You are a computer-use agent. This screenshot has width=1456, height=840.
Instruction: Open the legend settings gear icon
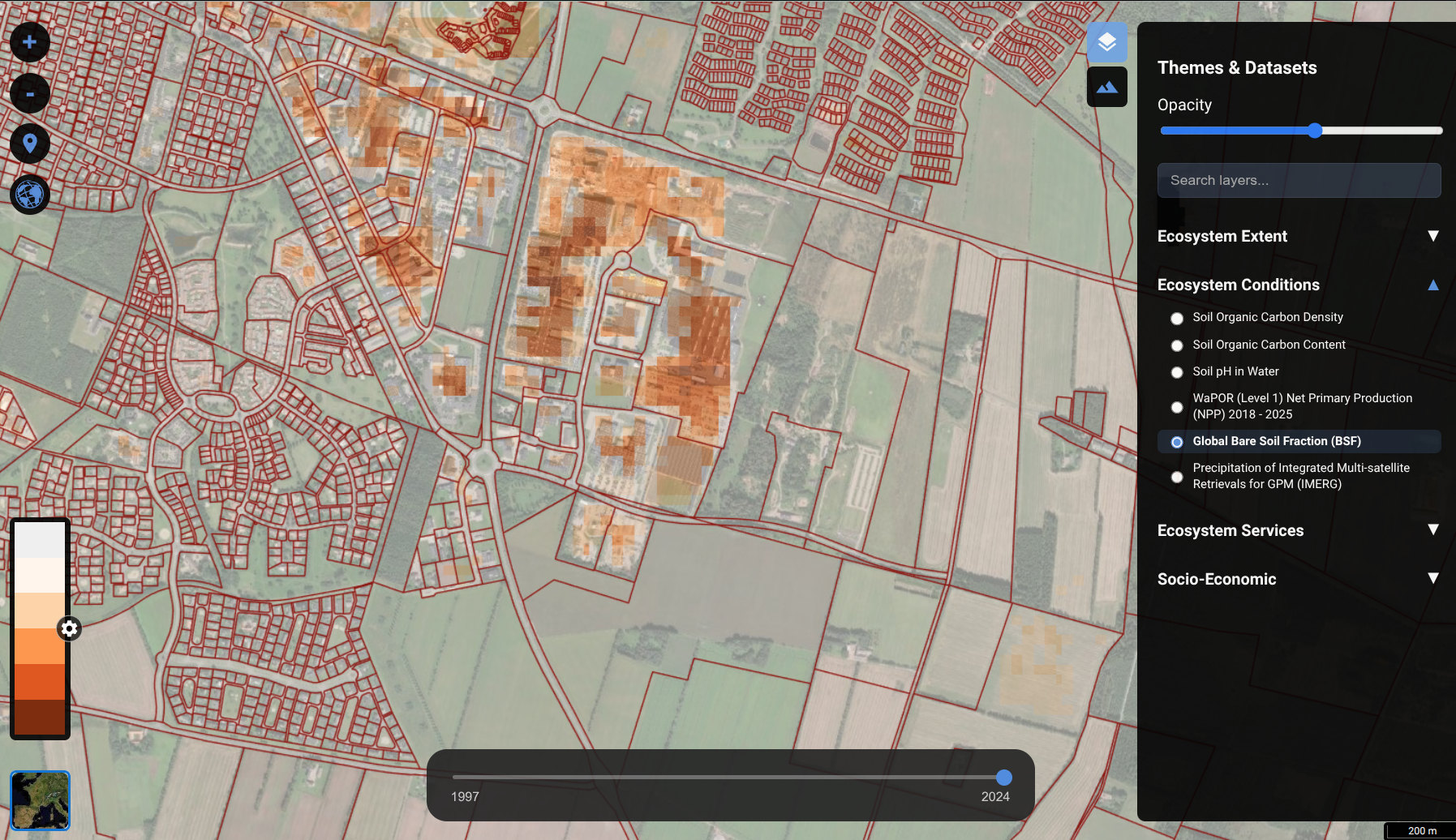click(69, 628)
